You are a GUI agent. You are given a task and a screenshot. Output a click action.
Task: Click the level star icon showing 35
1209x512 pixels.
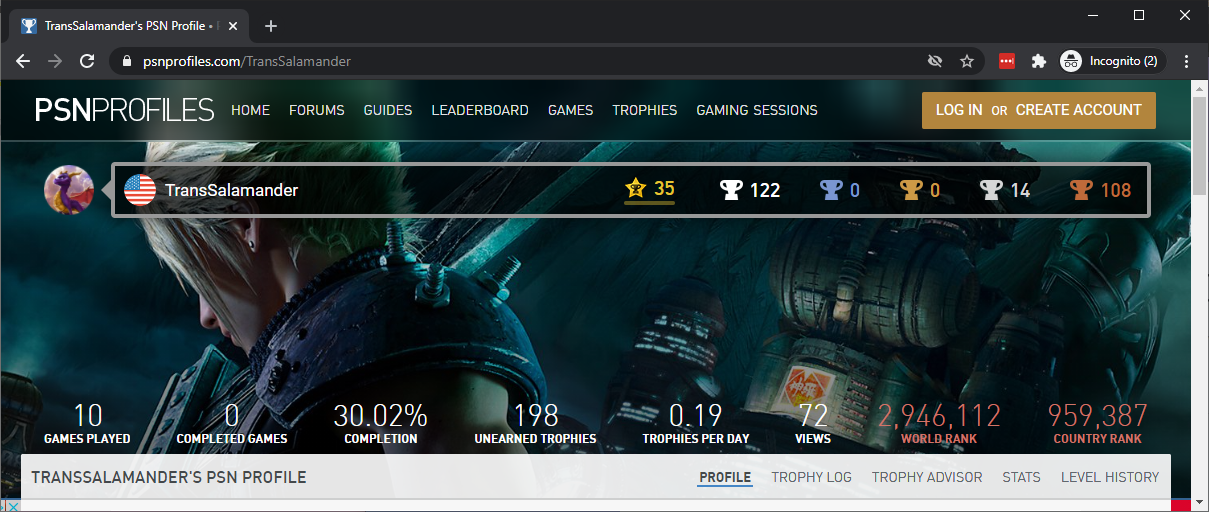(x=636, y=188)
